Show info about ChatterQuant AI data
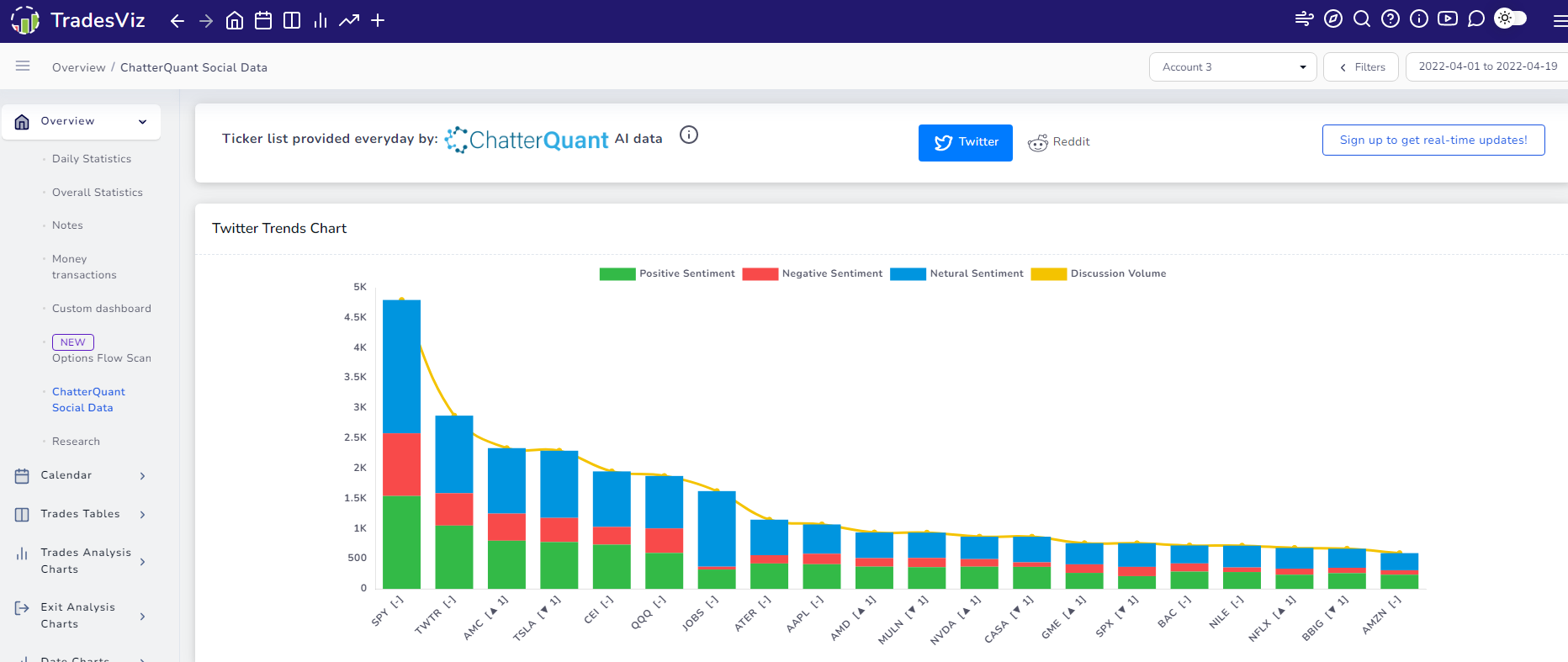This screenshot has height=662, width=1568. [x=689, y=135]
